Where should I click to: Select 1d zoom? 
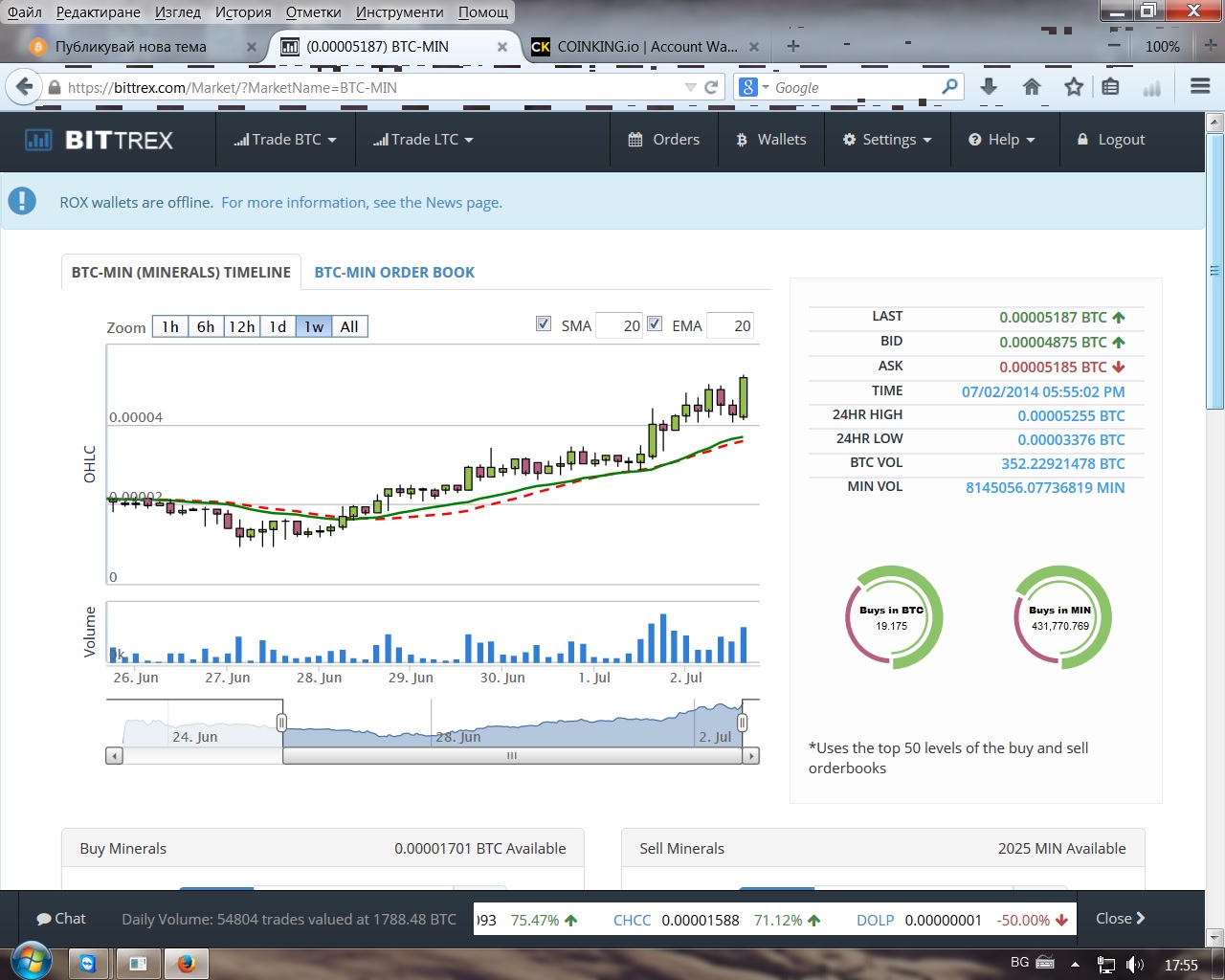[278, 326]
